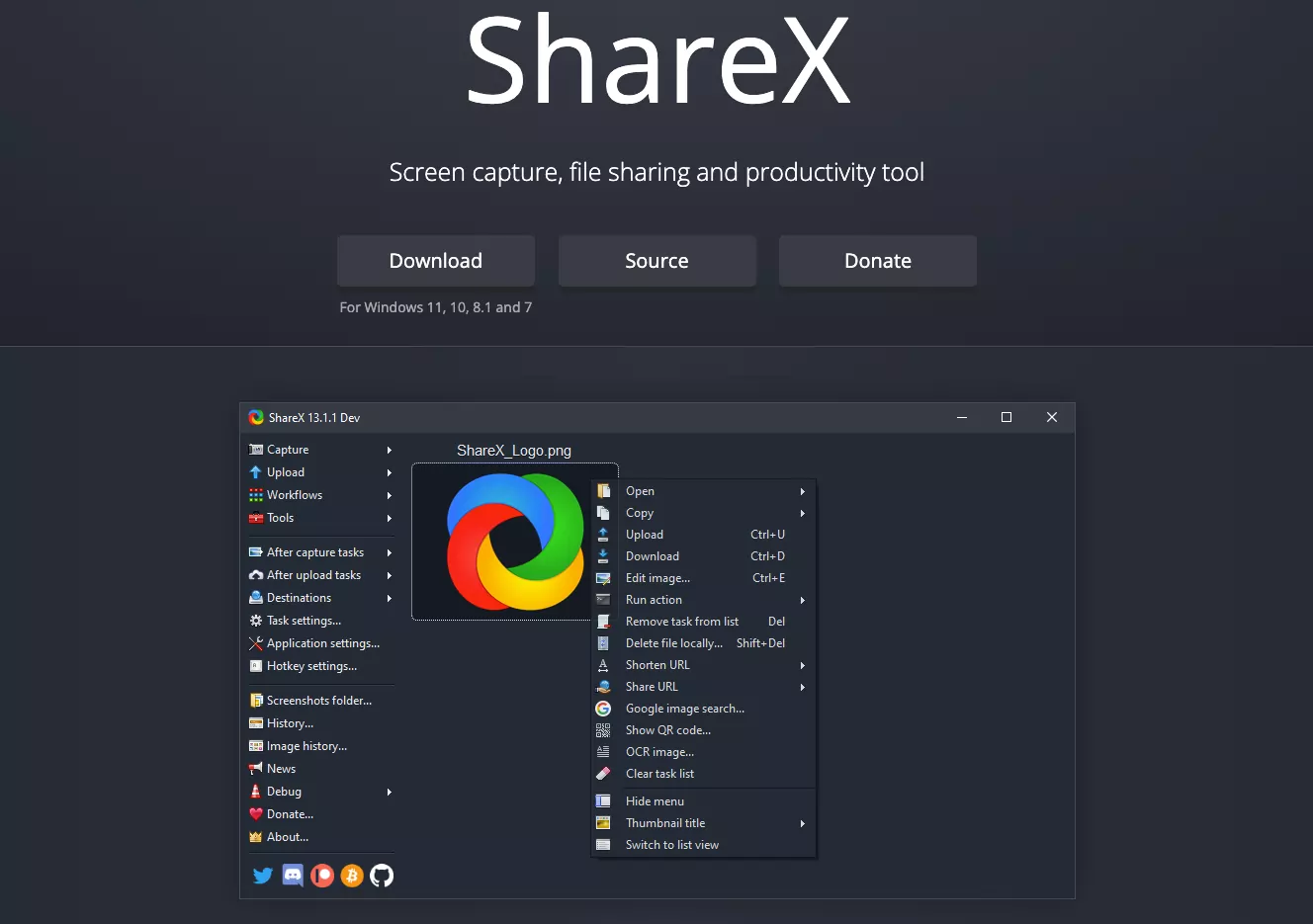Click the OCR image icon

pos(603,752)
